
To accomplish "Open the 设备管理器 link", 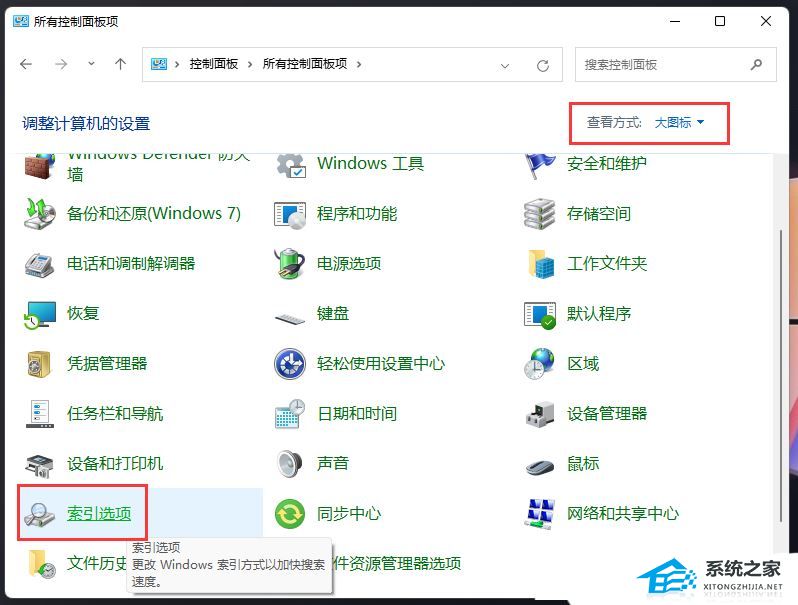I will pos(607,414).
